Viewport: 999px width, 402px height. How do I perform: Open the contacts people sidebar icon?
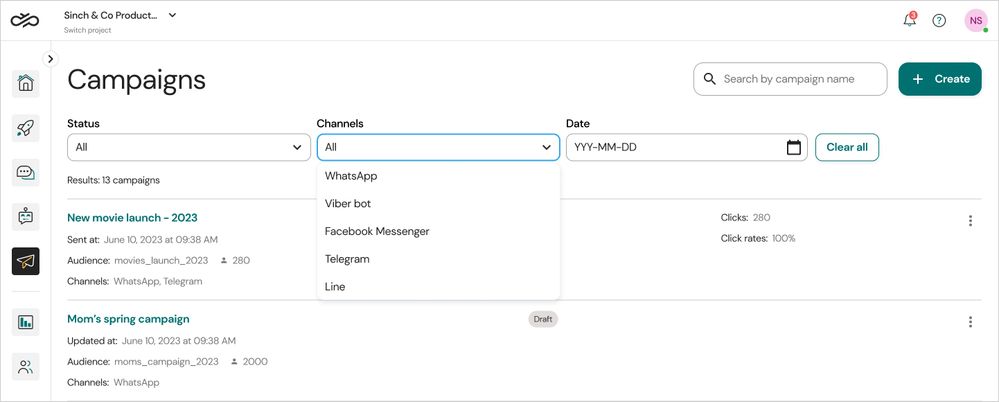point(26,367)
